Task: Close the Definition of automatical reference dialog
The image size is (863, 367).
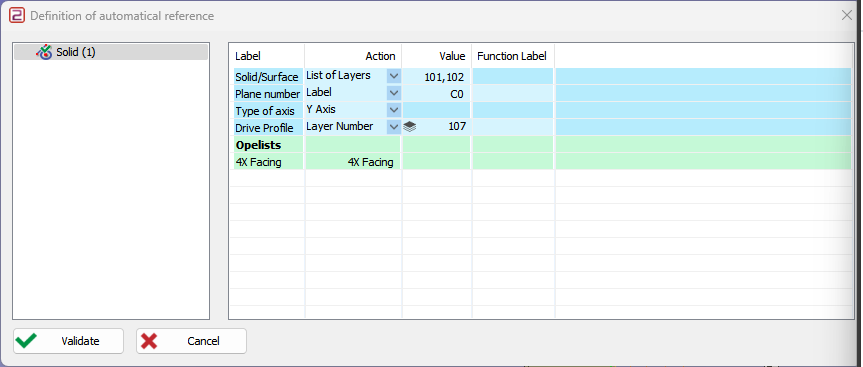Action: (847, 15)
